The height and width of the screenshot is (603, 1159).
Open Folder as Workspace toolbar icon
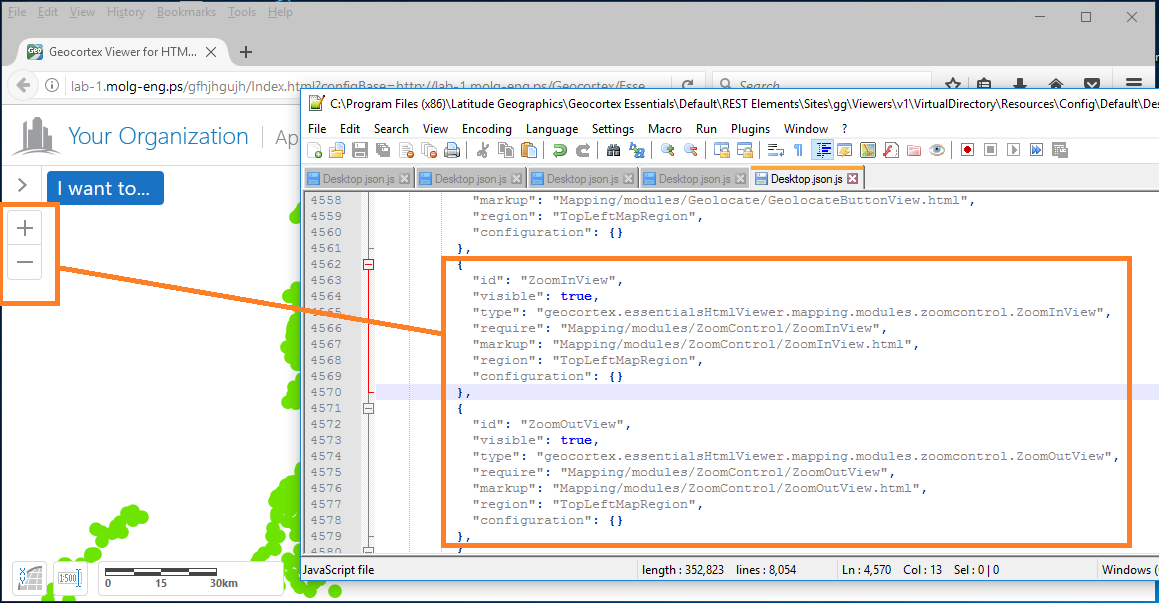(914, 151)
